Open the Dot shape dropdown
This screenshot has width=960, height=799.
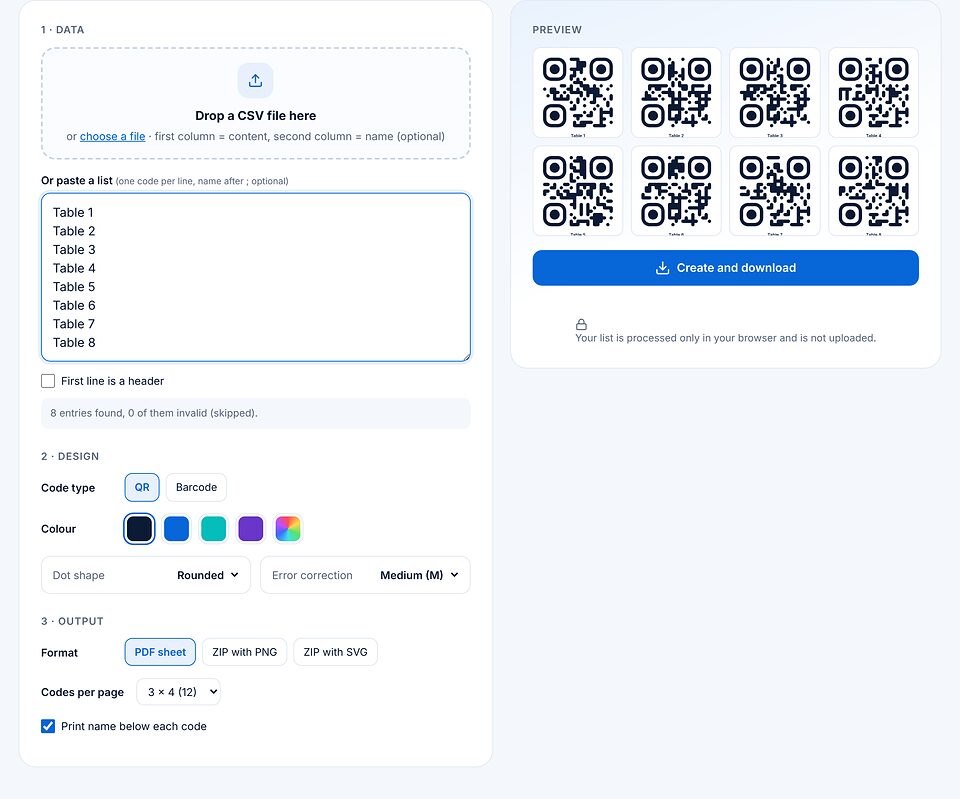click(x=146, y=575)
